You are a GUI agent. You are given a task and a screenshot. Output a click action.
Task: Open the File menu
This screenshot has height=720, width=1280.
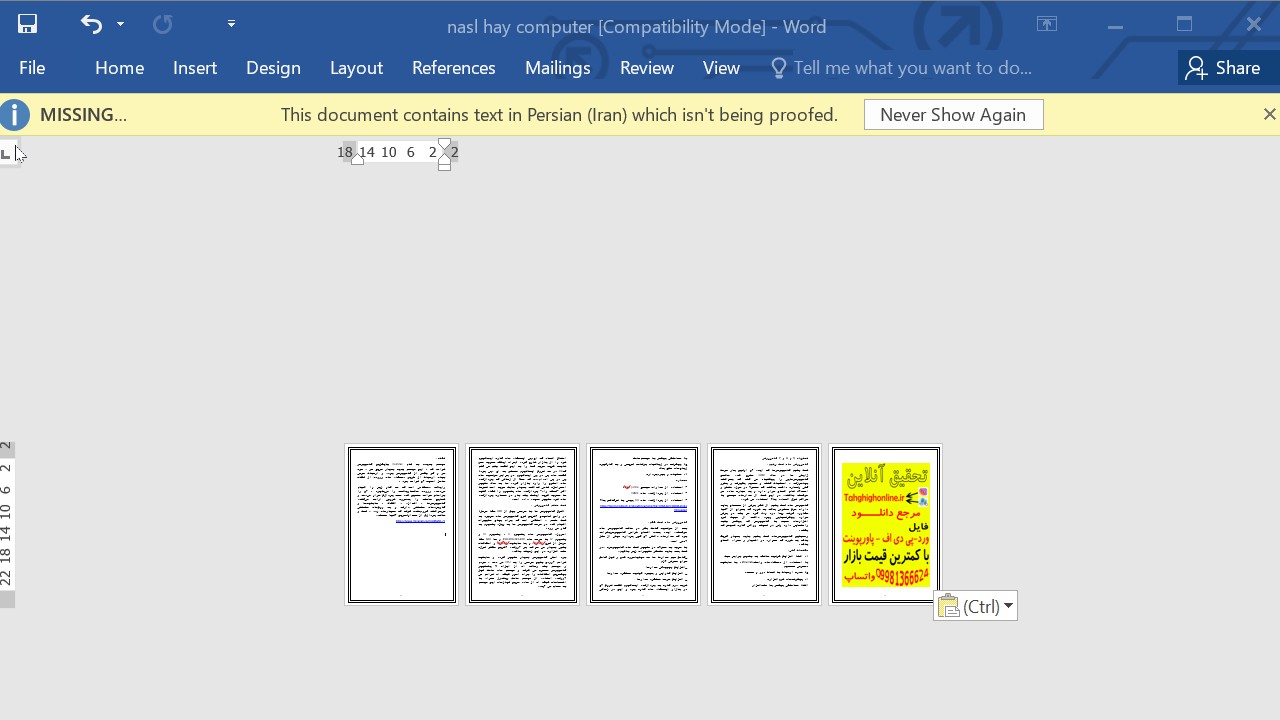click(32, 68)
